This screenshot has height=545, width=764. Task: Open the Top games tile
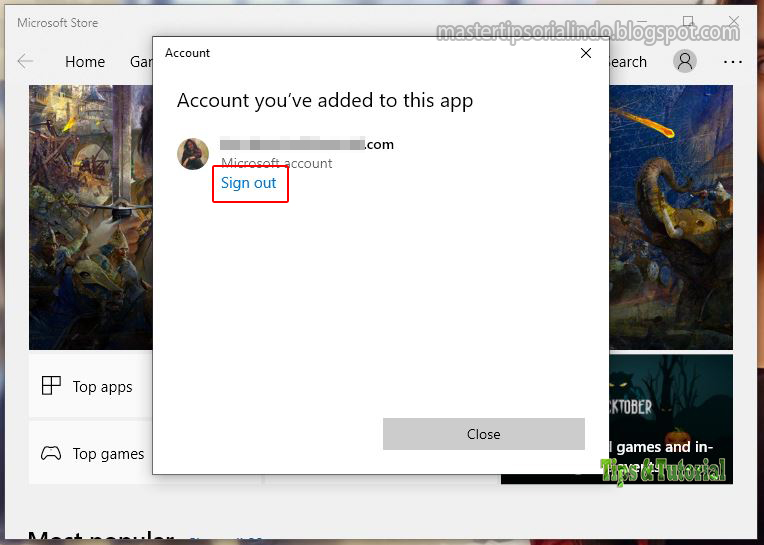click(x=91, y=453)
